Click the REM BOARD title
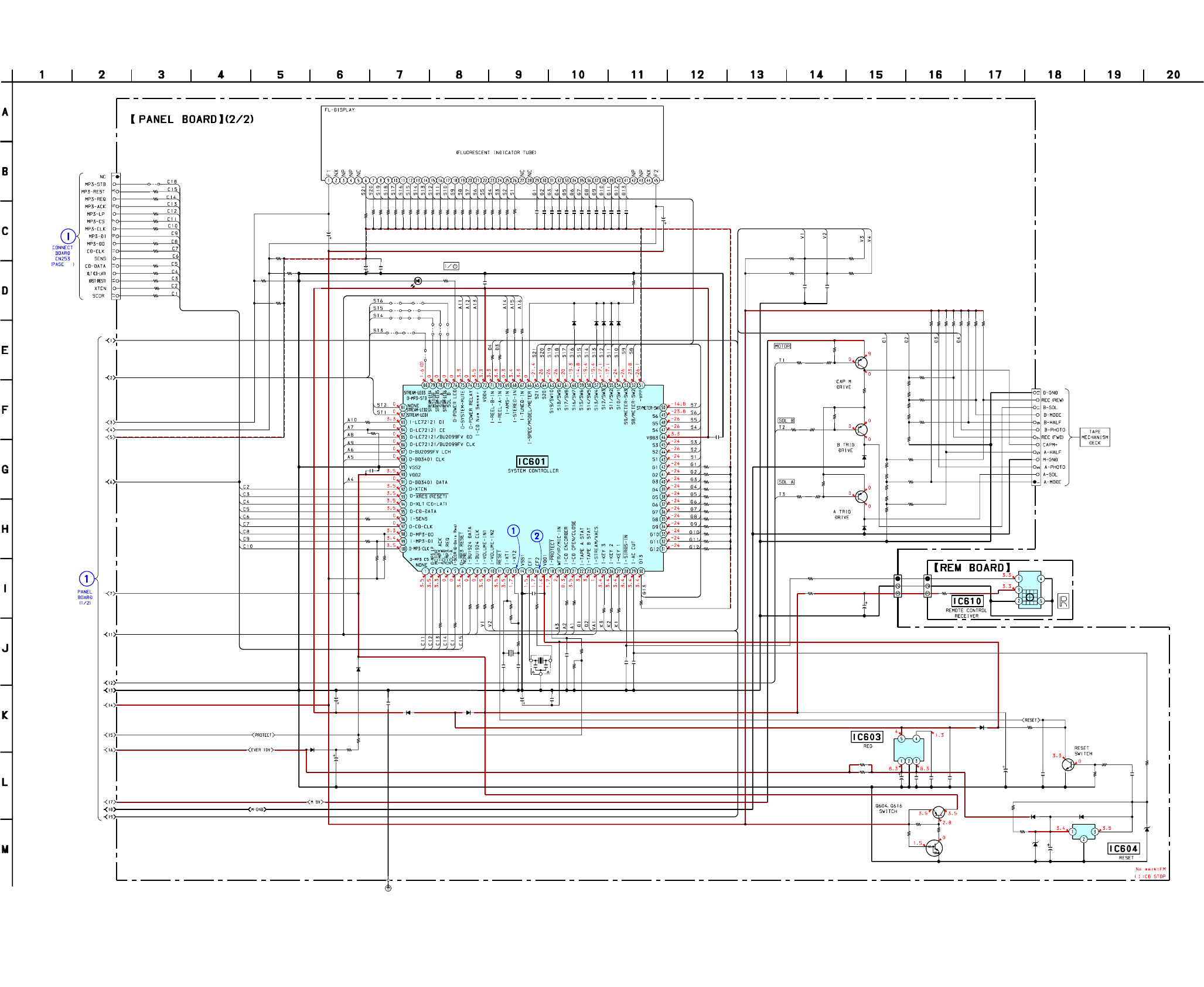Image resolution: width=1204 pixels, height=987 pixels. click(972, 568)
